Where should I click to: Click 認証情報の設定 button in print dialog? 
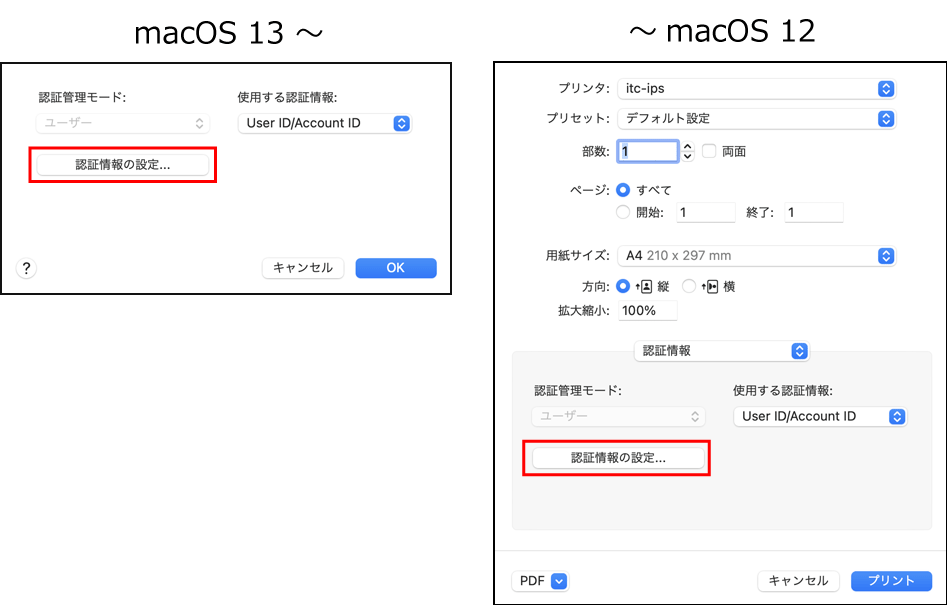click(x=618, y=458)
